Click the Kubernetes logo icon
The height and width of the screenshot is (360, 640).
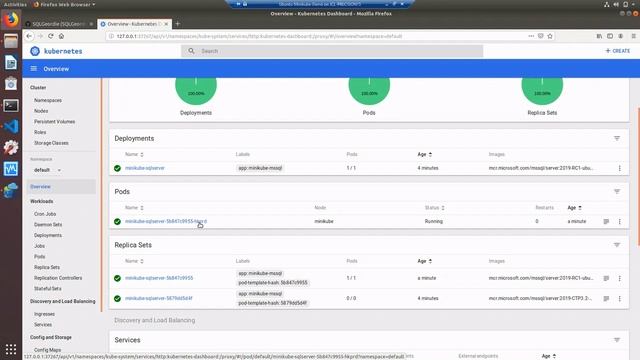35,51
